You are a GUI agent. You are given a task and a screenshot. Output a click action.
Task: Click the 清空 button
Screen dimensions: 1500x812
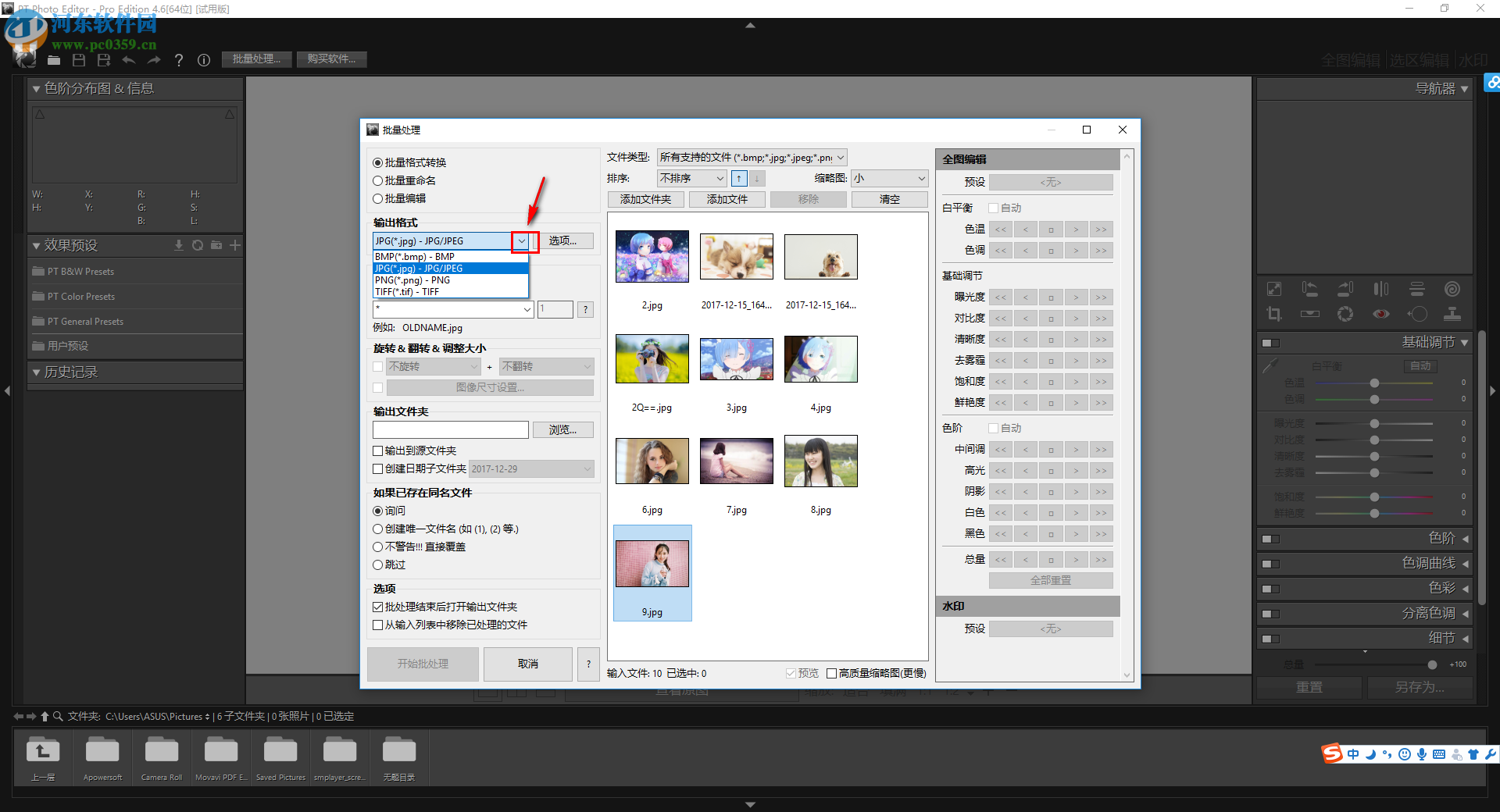coord(890,199)
